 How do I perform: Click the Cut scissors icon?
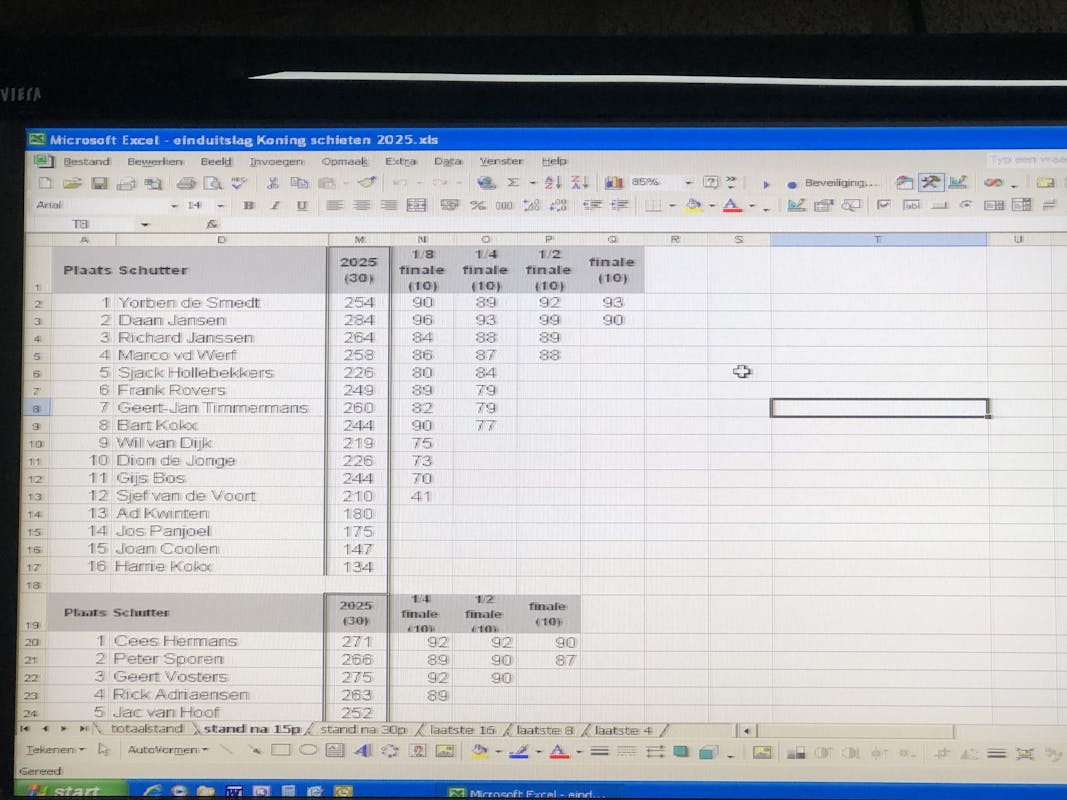point(272,183)
